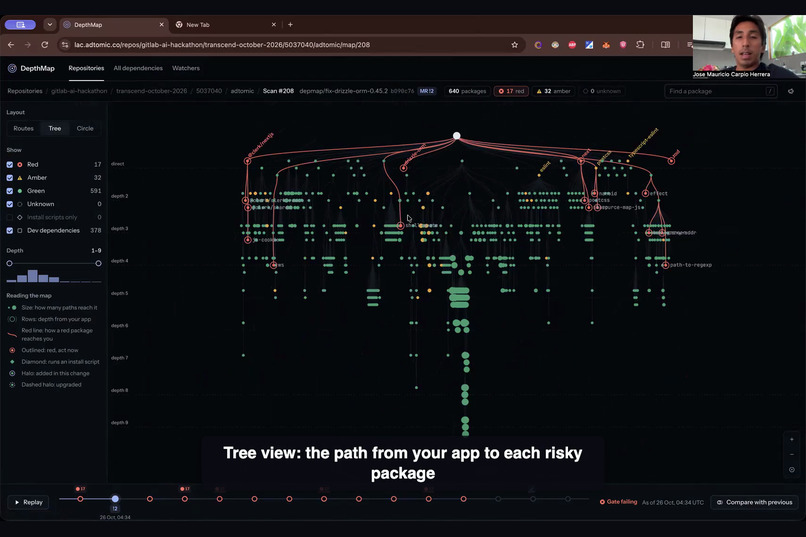Click the depmap/fix-drizzle-orm-0.45.2 branch text
This screenshot has height=537, width=806.
[x=343, y=91]
